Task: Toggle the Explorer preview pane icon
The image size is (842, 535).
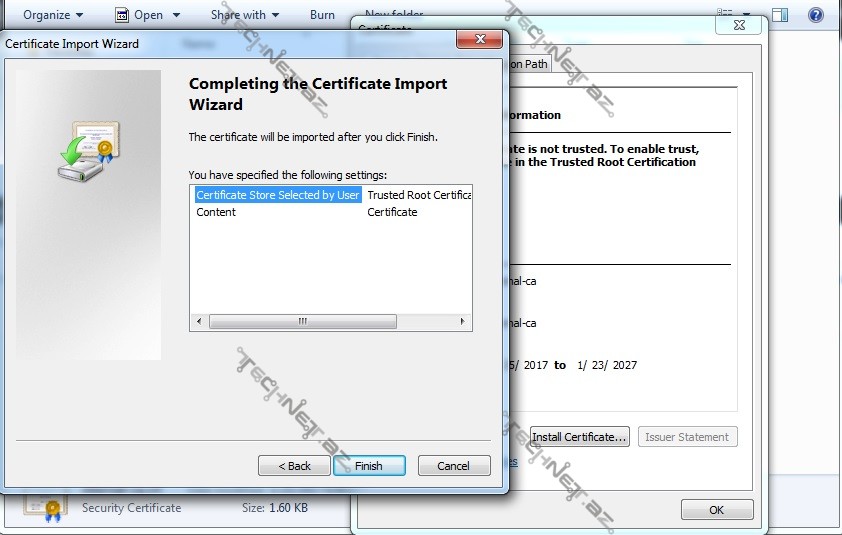Action: pos(780,15)
